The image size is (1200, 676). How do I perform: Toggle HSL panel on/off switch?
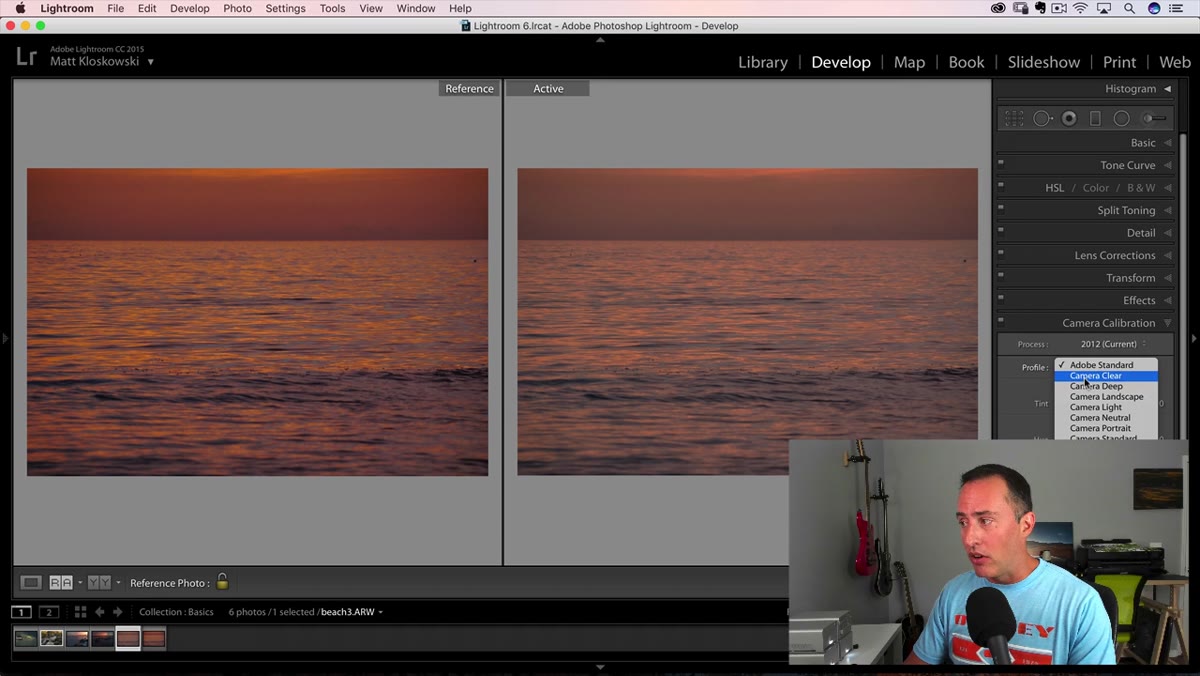pos(1001,185)
